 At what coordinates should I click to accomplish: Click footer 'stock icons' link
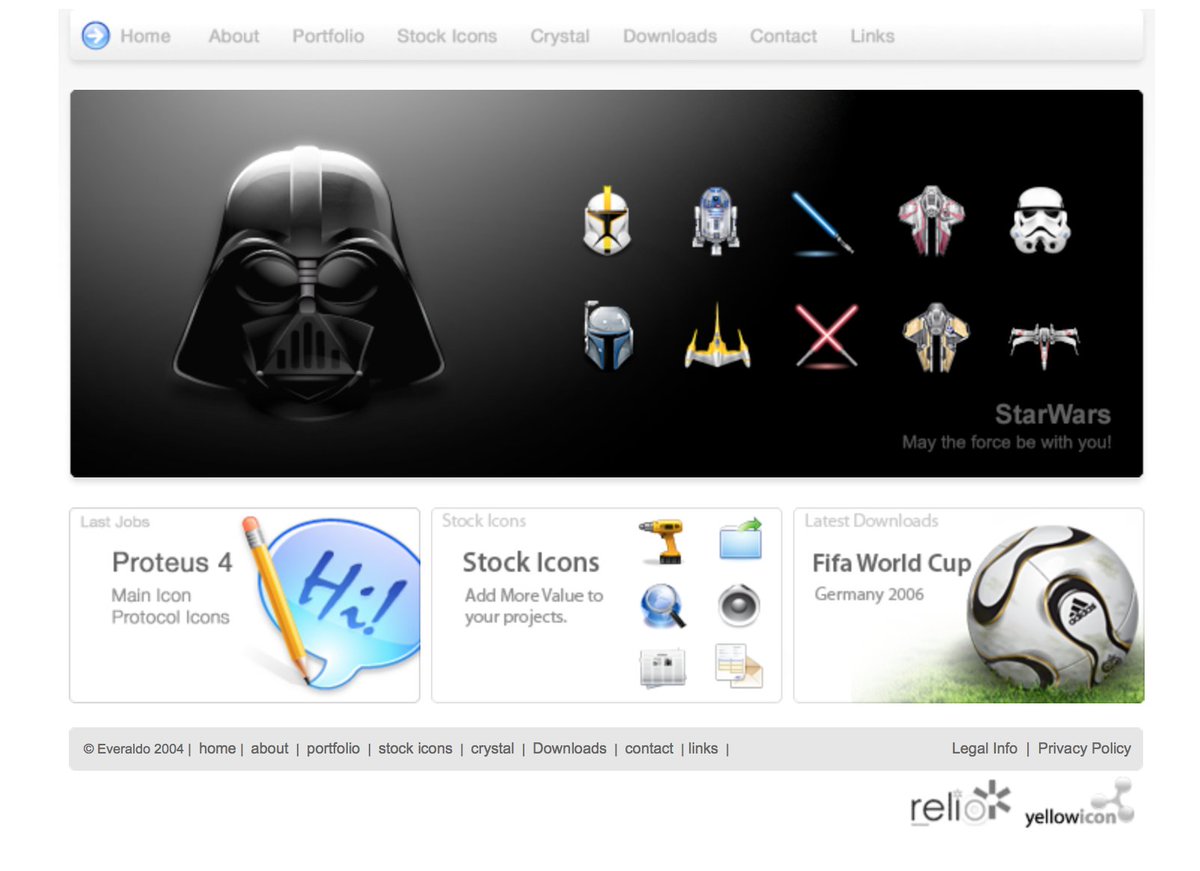pyautogui.click(x=415, y=748)
